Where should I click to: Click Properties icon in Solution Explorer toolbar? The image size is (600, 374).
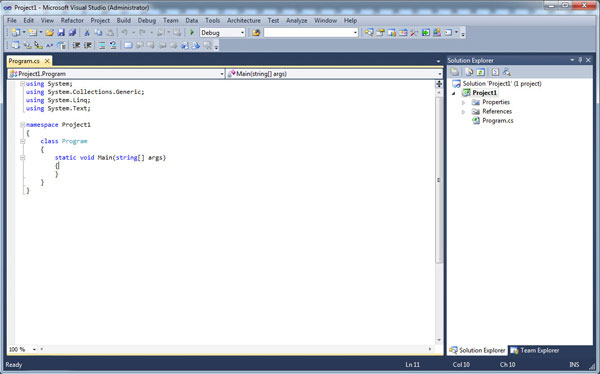coord(454,72)
